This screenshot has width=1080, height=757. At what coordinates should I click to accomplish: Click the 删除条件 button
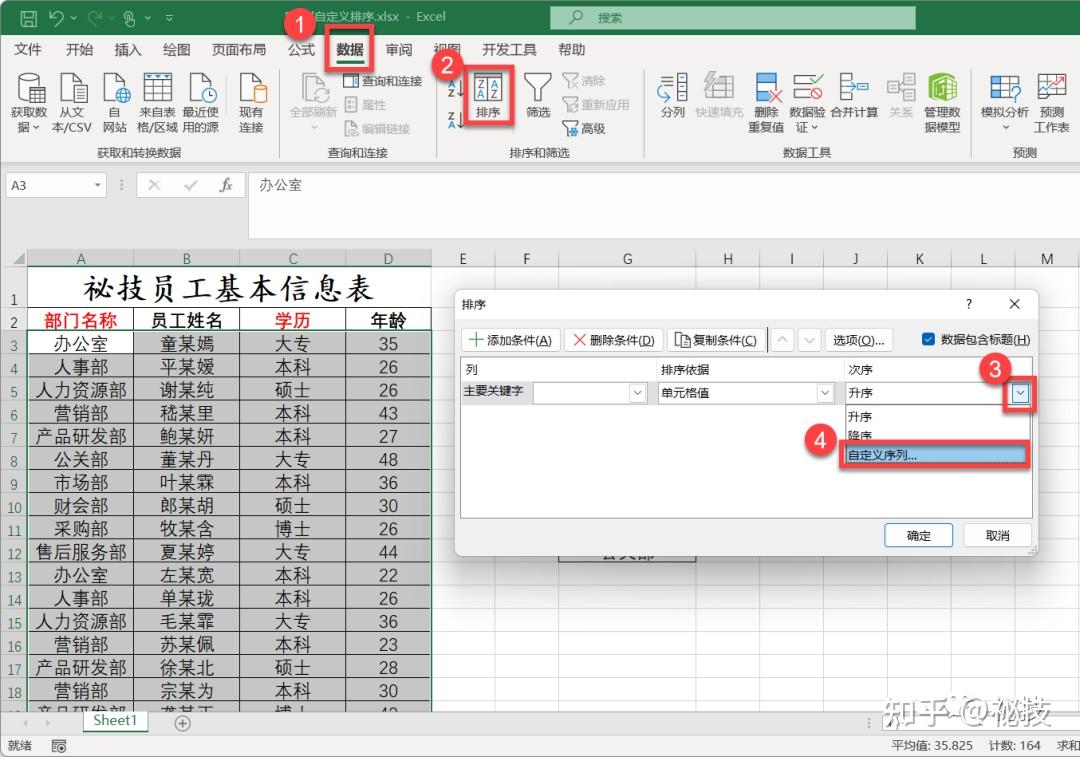(x=614, y=340)
